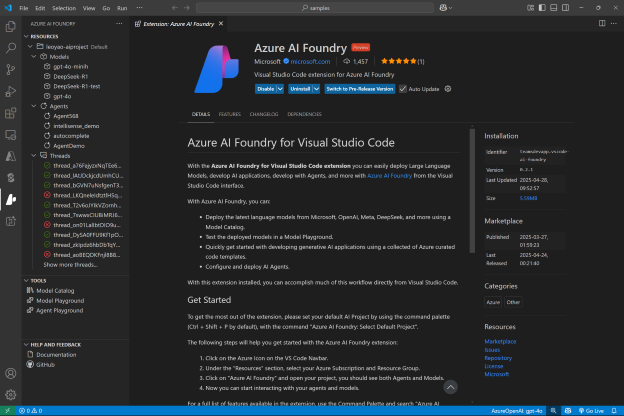Collapse the leoyao-aiproject node
Image resolution: width=624 pixels, height=416 pixels.
pyautogui.click(x=30, y=47)
